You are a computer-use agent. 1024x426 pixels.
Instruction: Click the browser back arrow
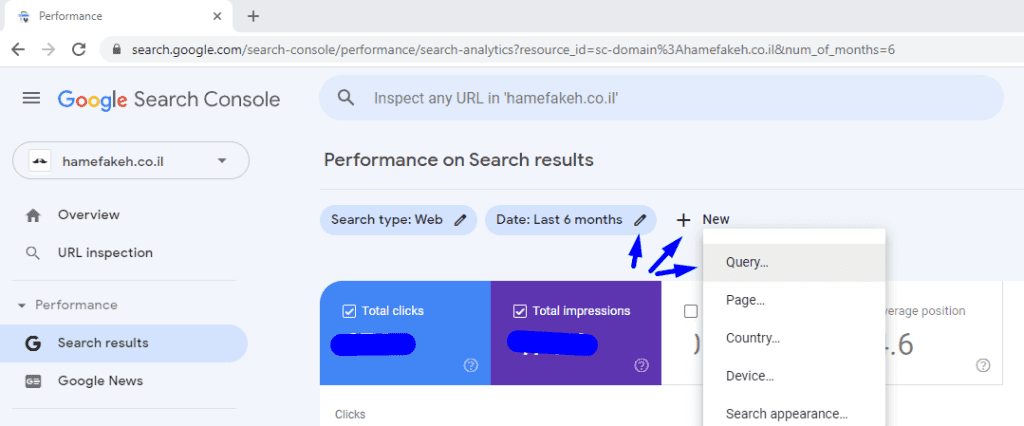click(x=18, y=49)
